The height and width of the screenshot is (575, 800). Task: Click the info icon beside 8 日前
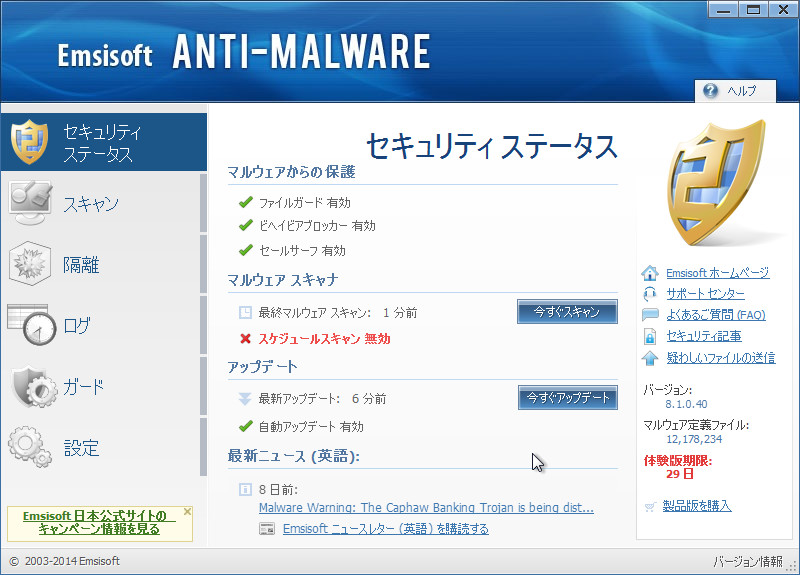[245, 490]
